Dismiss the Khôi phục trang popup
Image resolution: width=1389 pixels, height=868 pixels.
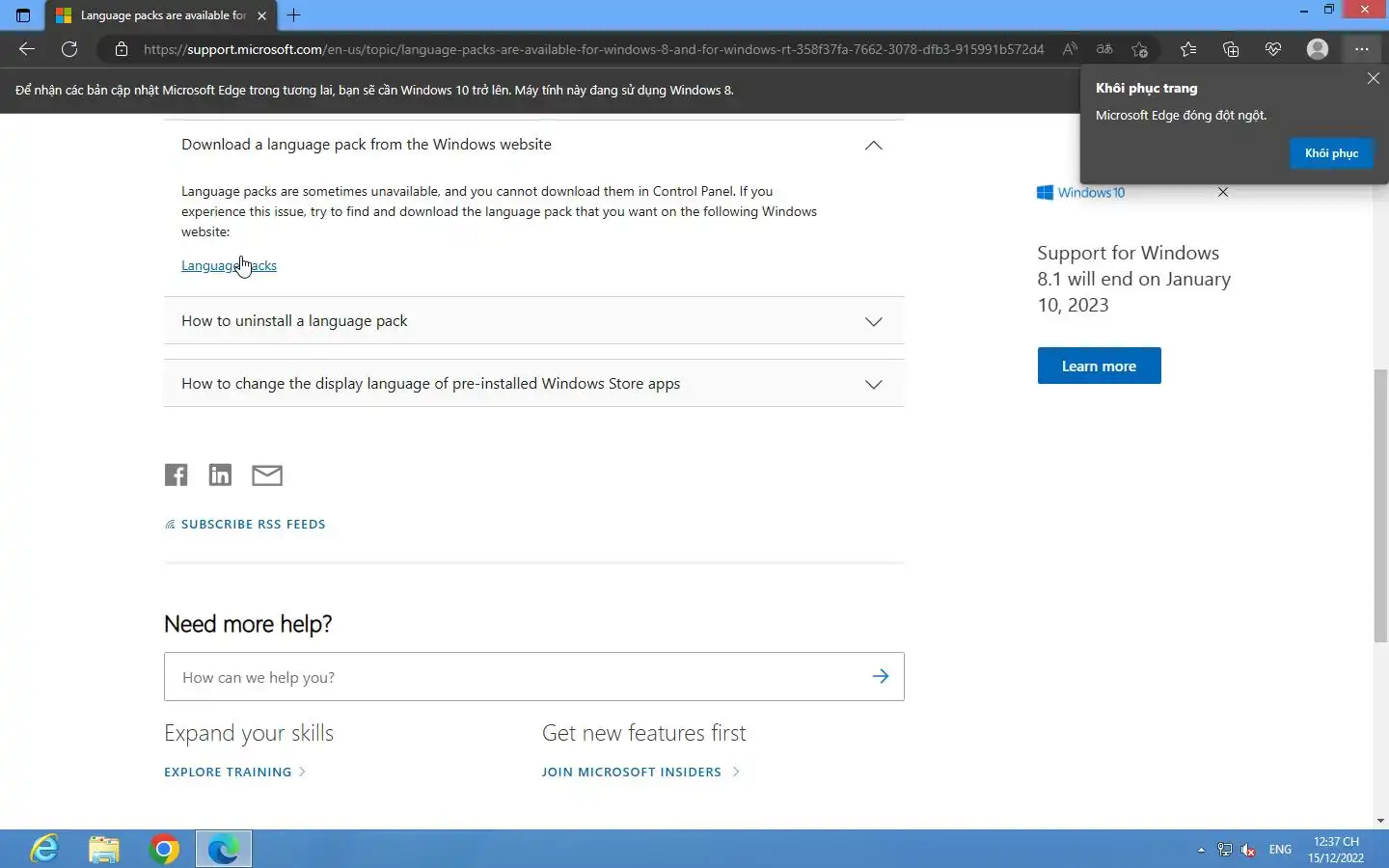[x=1374, y=78]
